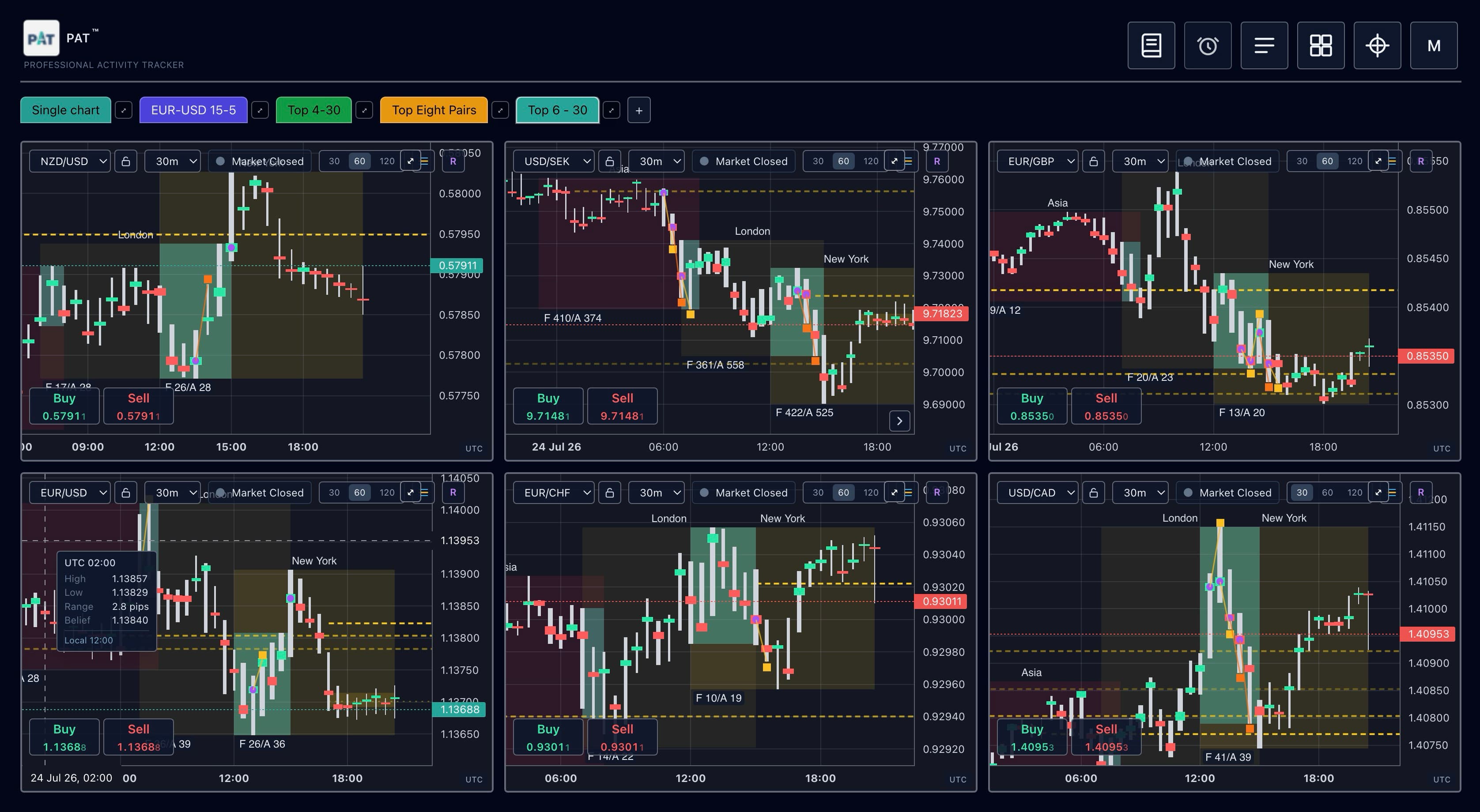This screenshot has width=1480, height=812.
Task: Click the right chevron on USD/SEK chart
Action: pyautogui.click(x=900, y=421)
